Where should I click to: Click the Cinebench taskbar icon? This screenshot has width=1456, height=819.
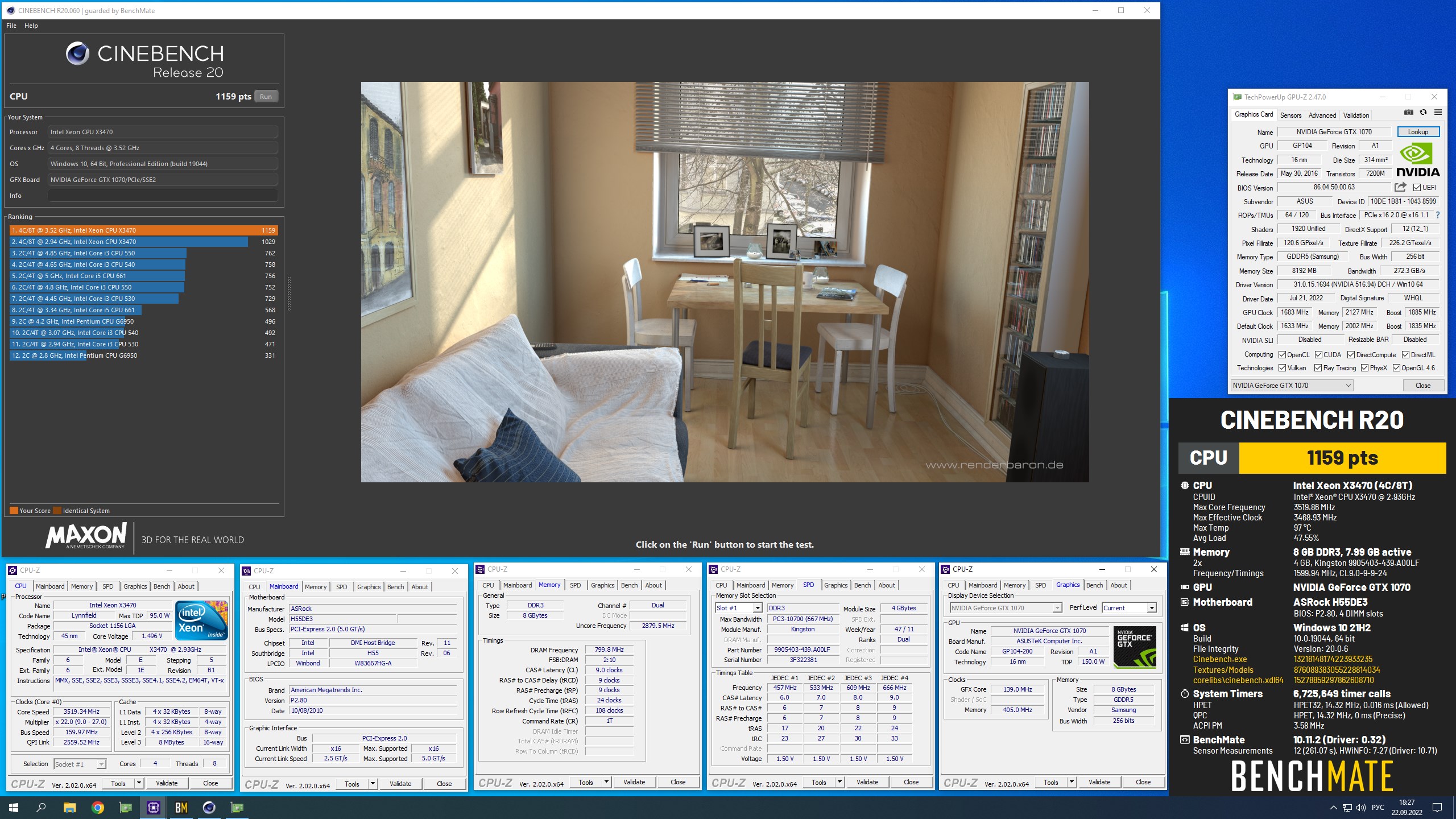tap(209, 807)
